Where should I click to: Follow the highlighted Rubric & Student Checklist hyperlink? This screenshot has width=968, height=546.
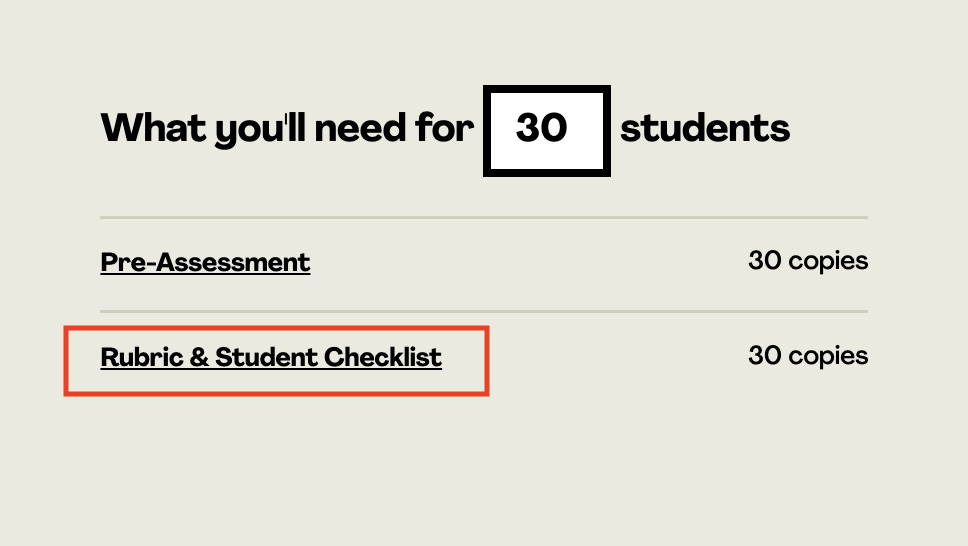pyautogui.click(x=271, y=358)
